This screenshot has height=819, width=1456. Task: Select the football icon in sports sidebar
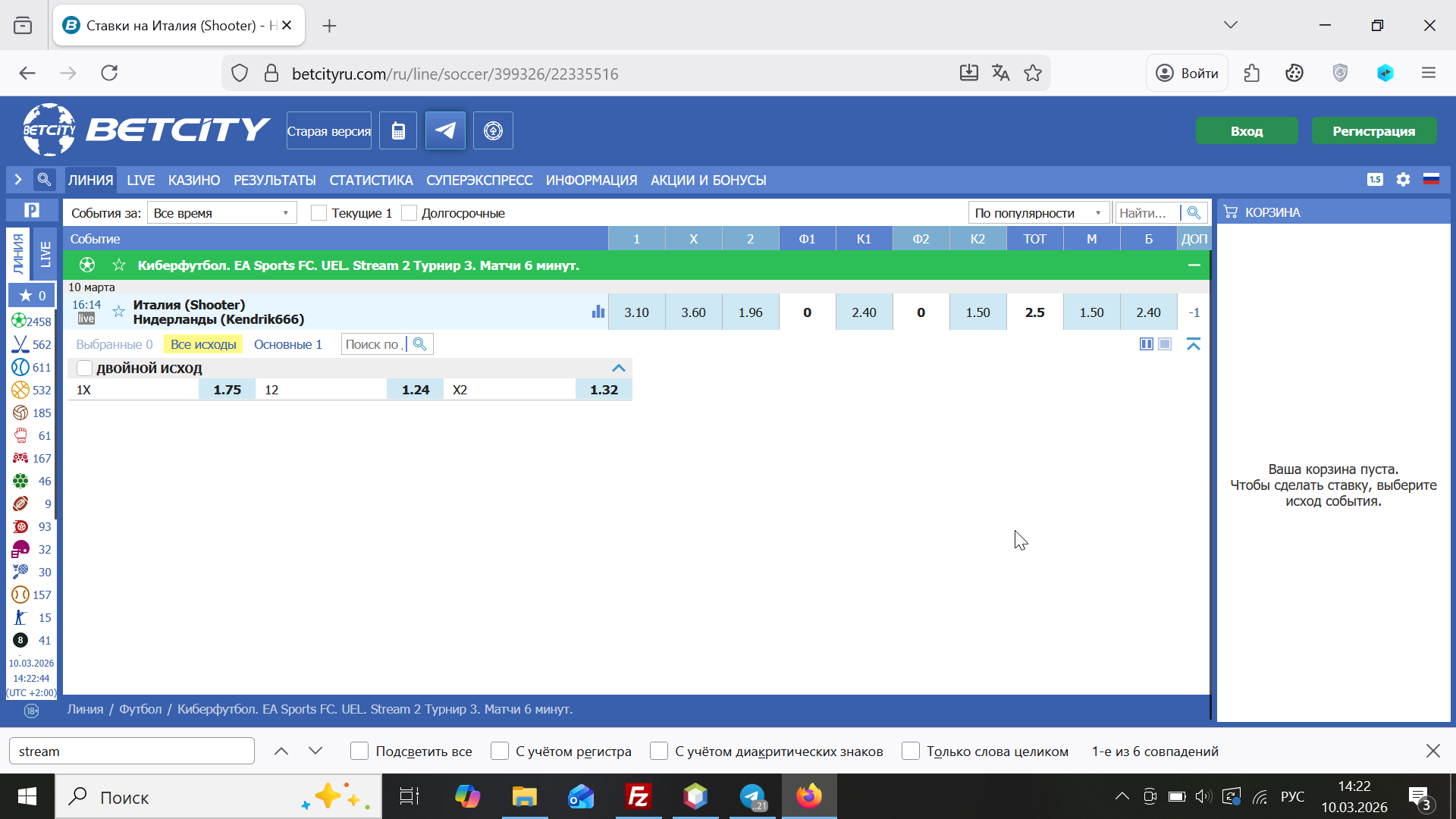tap(20, 322)
